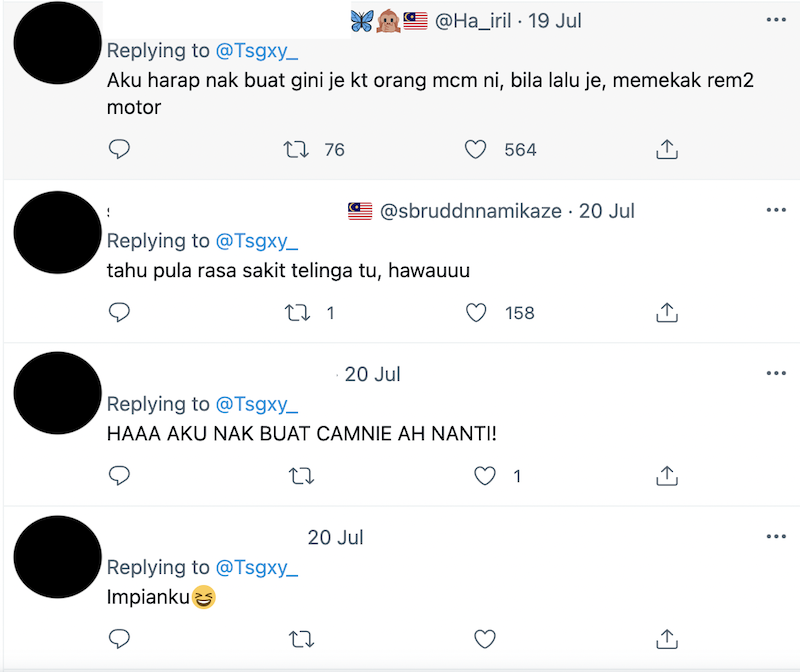Retweet the "HAAA AKU NAK BUAT" tweet
The width and height of the screenshot is (800, 672).
pyautogui.click(x=297, y=476)
